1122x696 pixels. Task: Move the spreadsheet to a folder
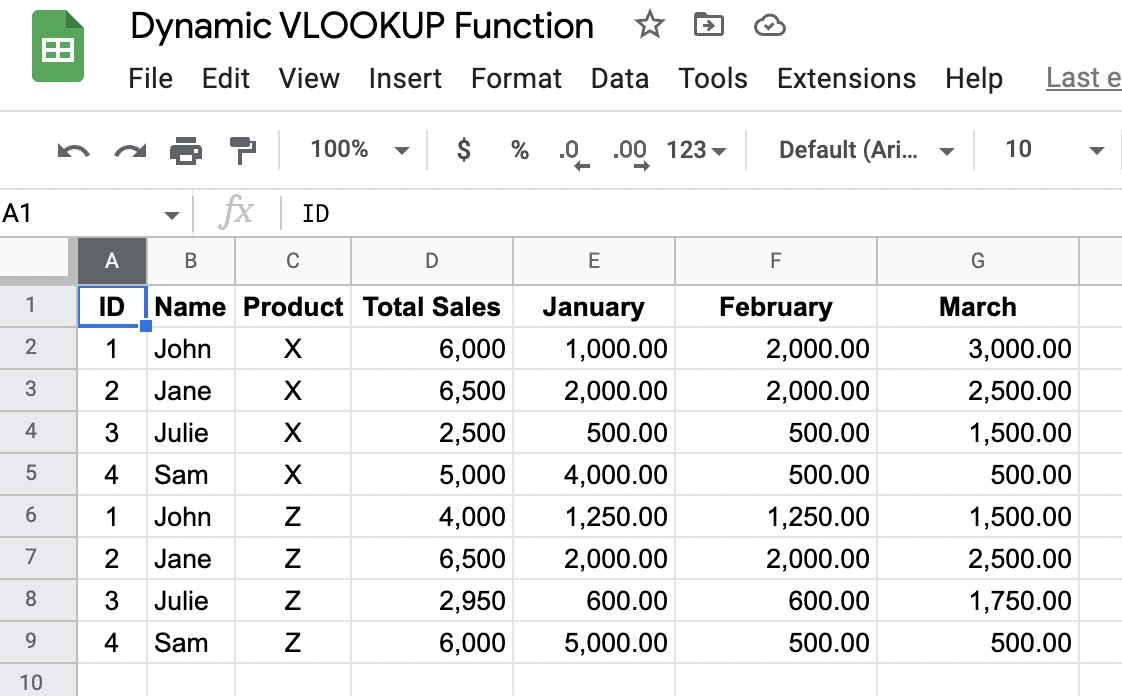tap(709, 26)
